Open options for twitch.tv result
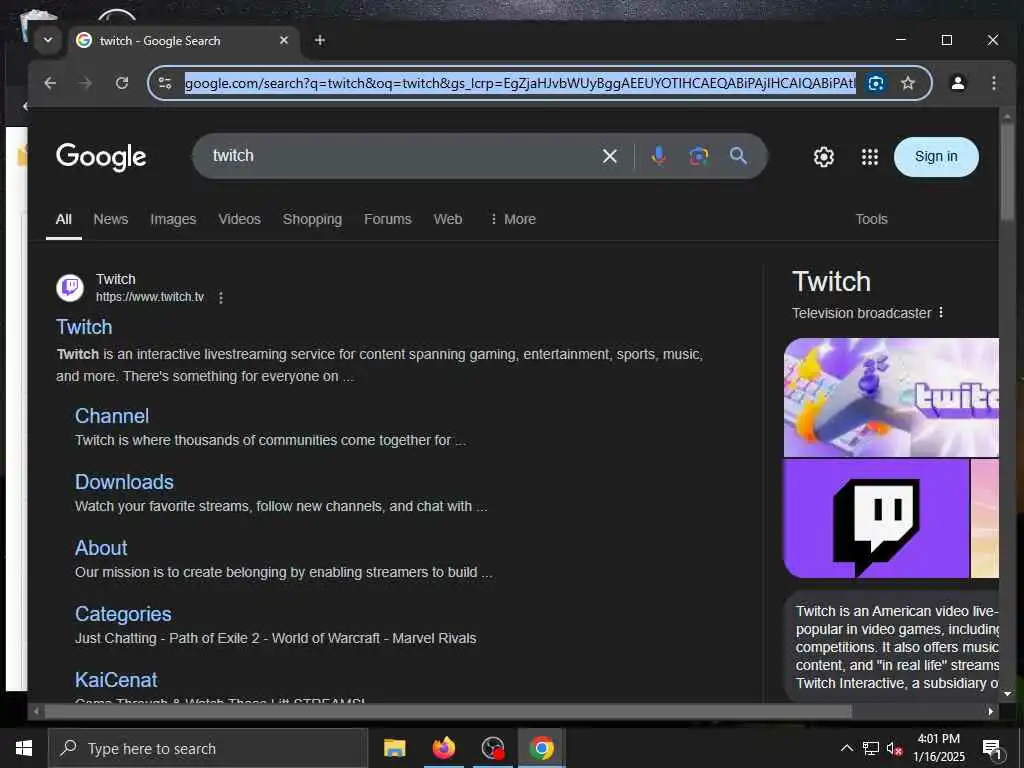This screenshot has height=768, width=1024. coord(221,298)
